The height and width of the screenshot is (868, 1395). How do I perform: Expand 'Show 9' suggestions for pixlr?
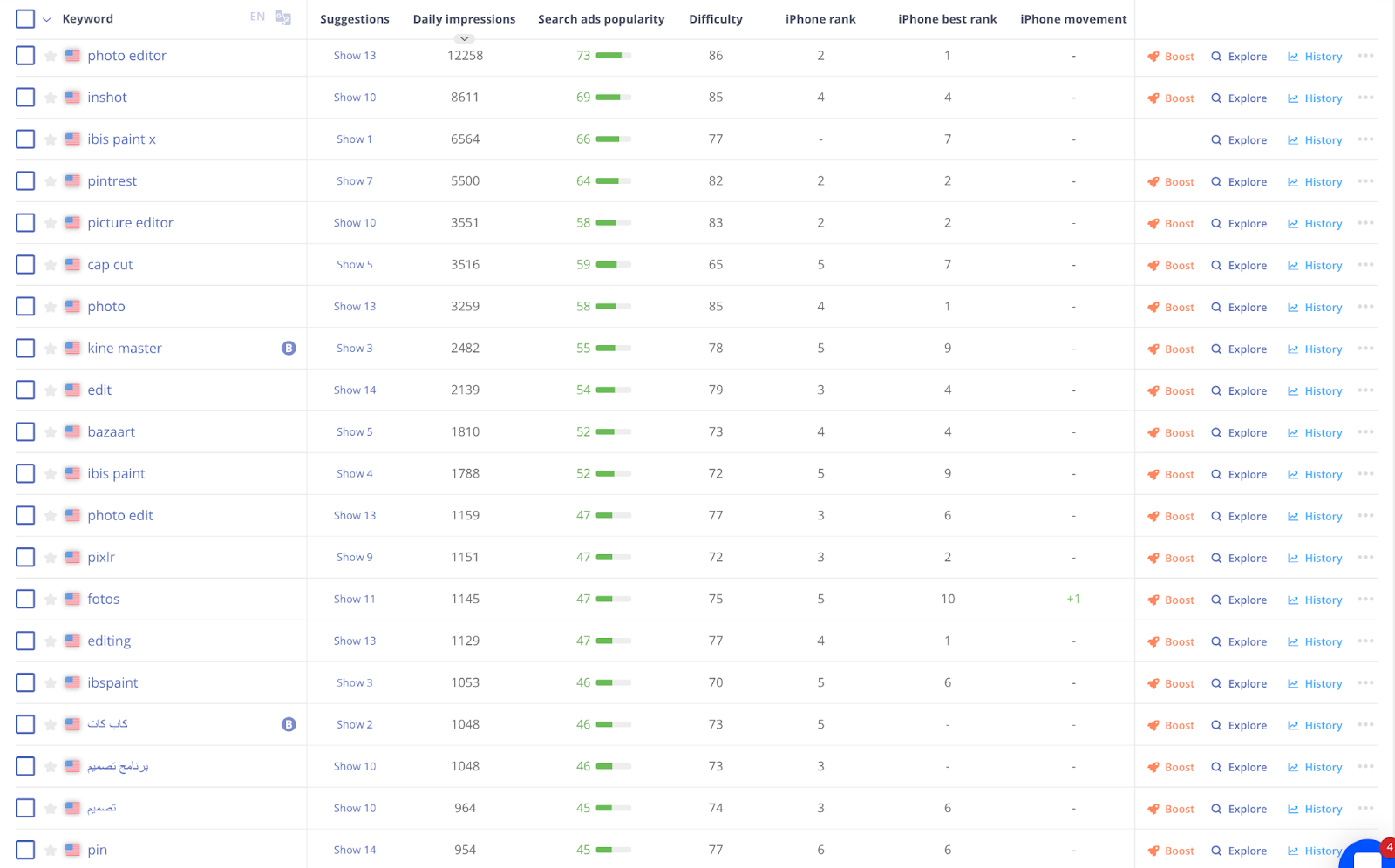(355, 558)
